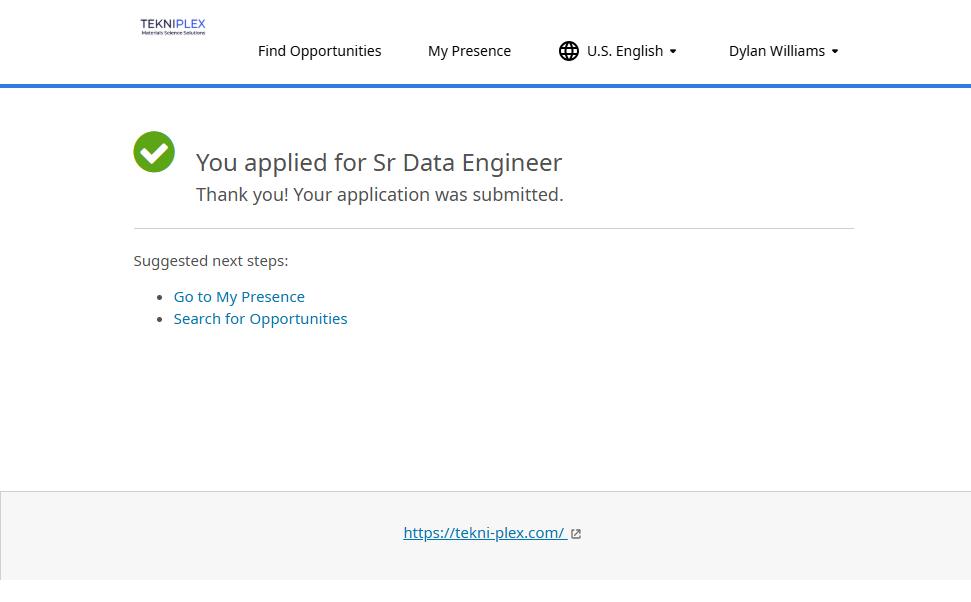This screenshot has height=602, width=971.
Task: Click the green success checkmark icon
Action: click(154, 152)
